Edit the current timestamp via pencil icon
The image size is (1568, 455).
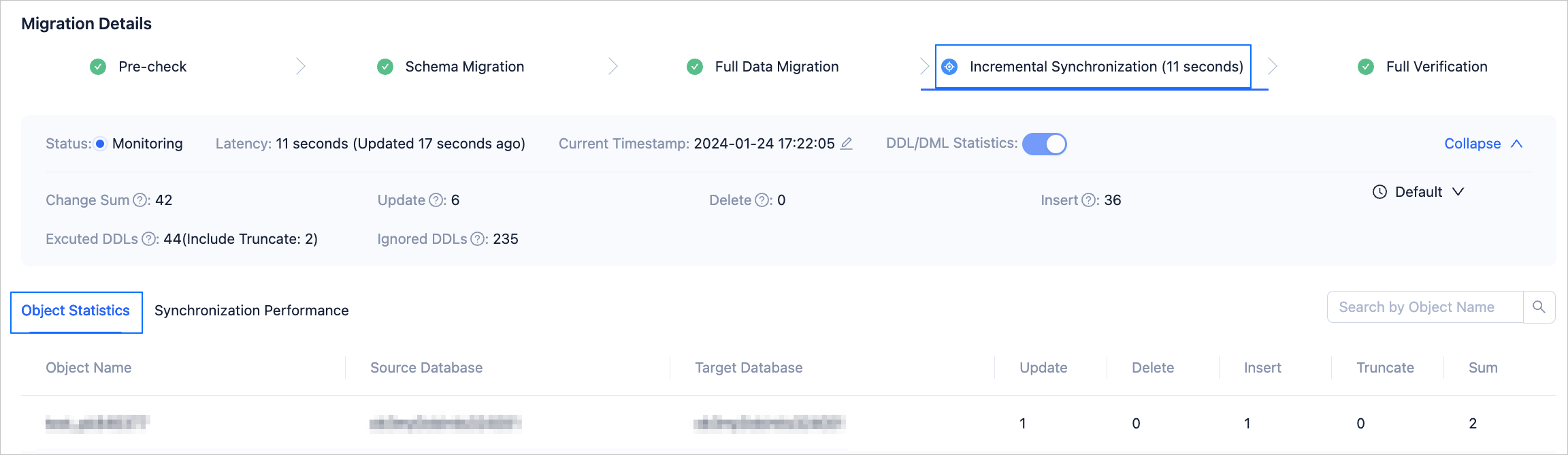tap(847, 144)
